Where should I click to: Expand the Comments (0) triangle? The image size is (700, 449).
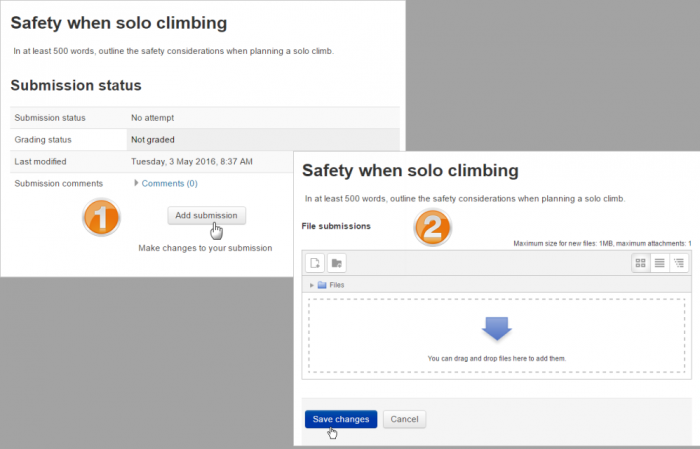pos(136,183)
